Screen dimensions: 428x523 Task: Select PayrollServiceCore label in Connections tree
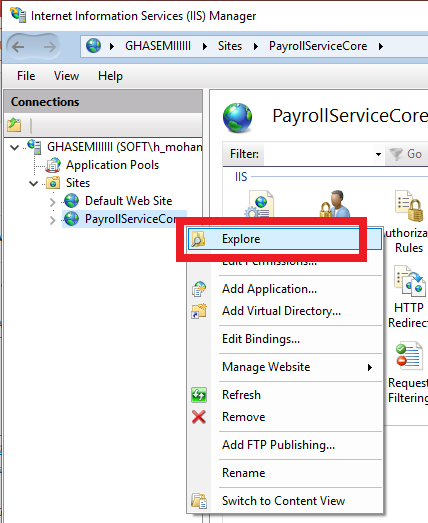[x=130, y=219]
